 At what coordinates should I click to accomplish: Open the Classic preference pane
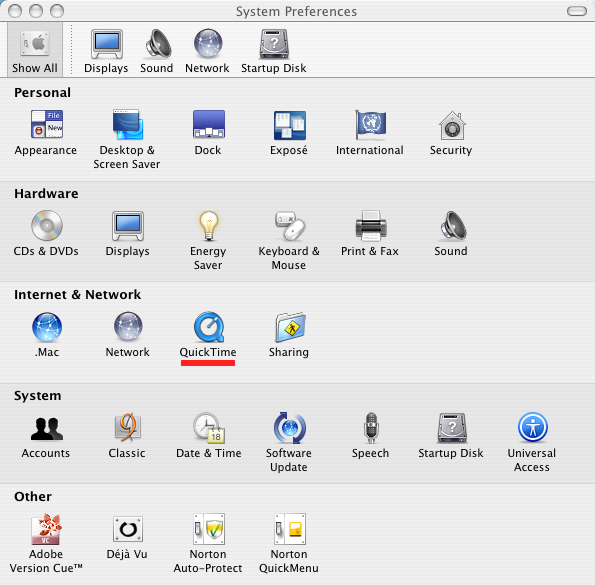[x=127, y=436]
